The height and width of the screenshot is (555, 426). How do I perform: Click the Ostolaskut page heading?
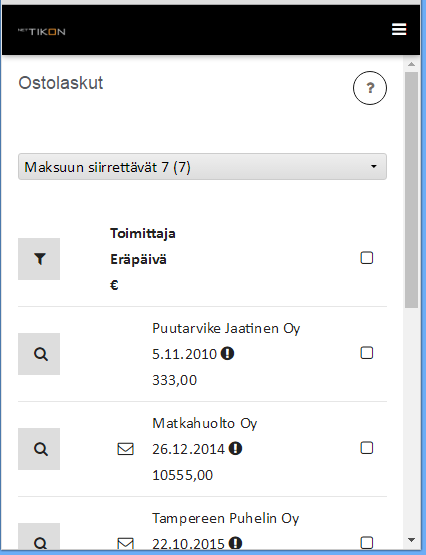(61, 83)
